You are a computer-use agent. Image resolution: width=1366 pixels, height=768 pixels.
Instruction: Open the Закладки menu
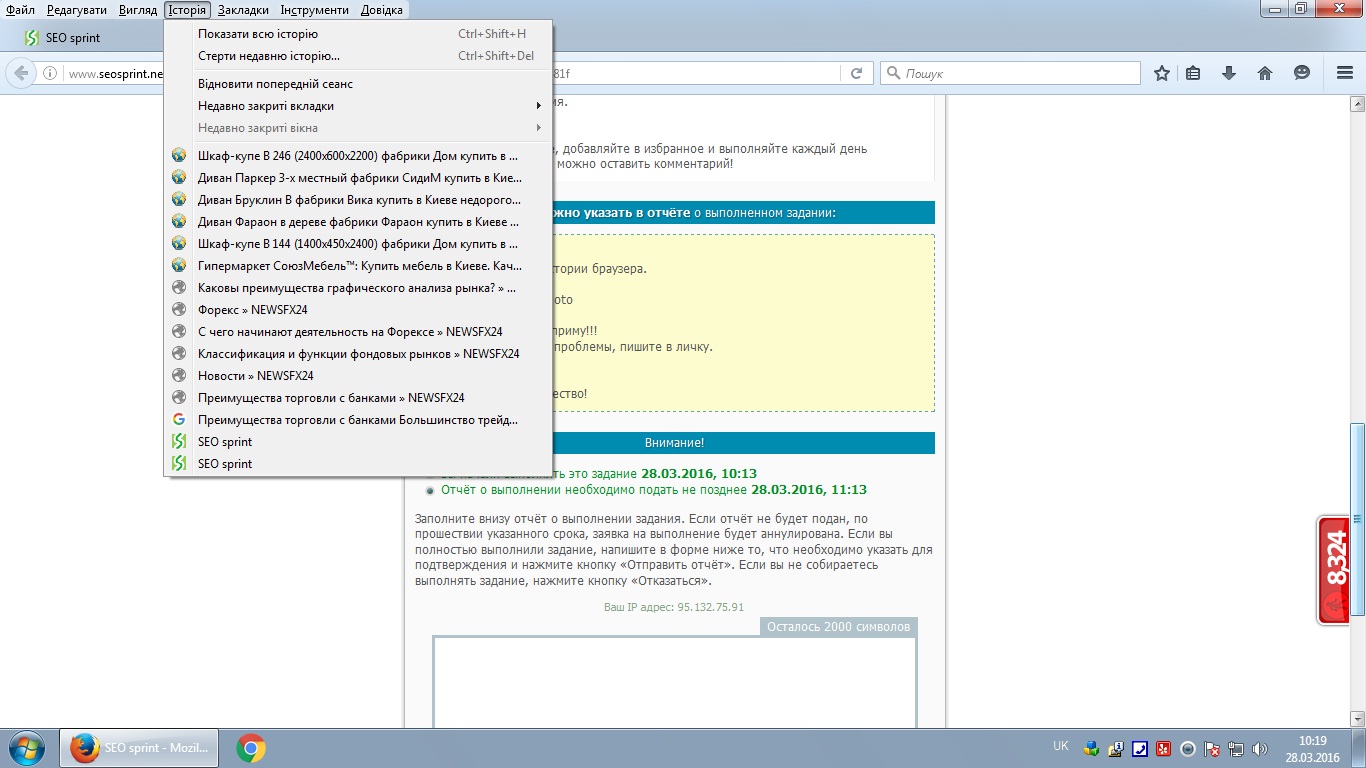243,10
